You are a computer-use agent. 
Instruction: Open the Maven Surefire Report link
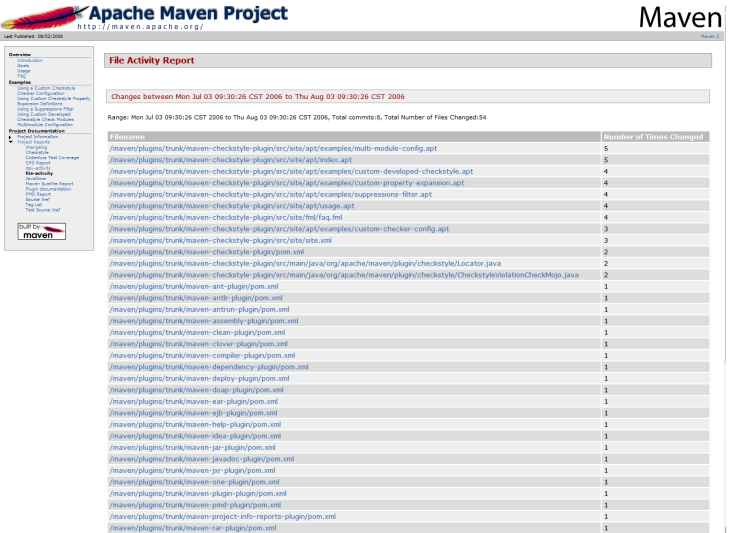49,183
